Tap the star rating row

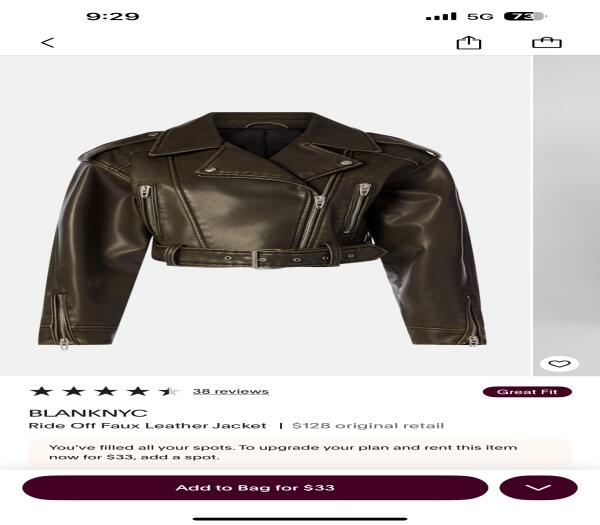pos(104,391)
